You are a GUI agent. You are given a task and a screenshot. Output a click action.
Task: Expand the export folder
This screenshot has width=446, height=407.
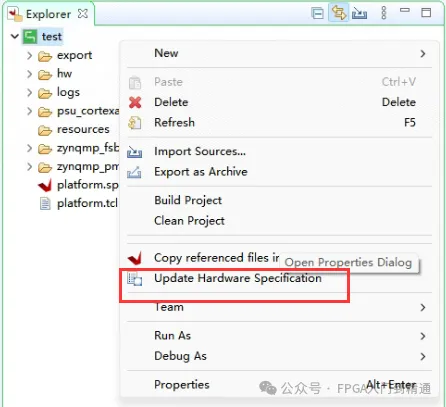point(30,55)
